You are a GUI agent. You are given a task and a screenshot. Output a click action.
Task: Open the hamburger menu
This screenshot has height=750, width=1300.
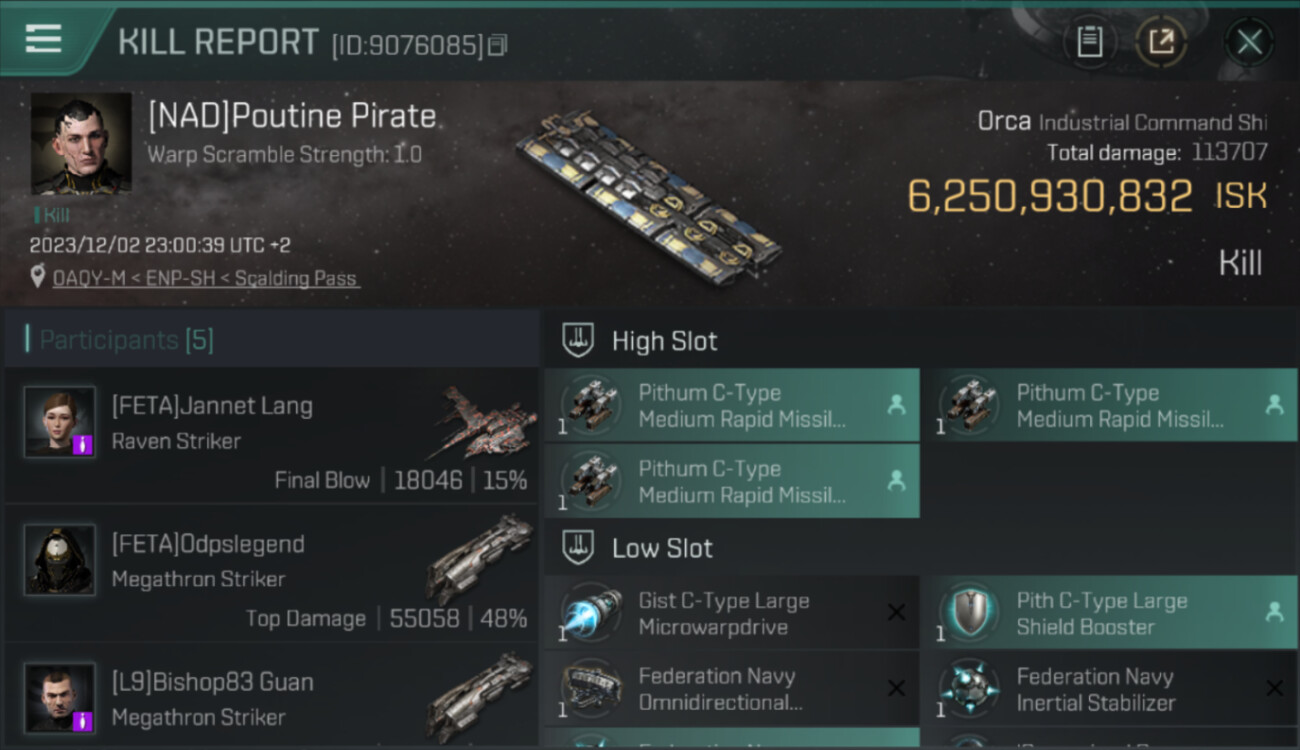[44, 40]
